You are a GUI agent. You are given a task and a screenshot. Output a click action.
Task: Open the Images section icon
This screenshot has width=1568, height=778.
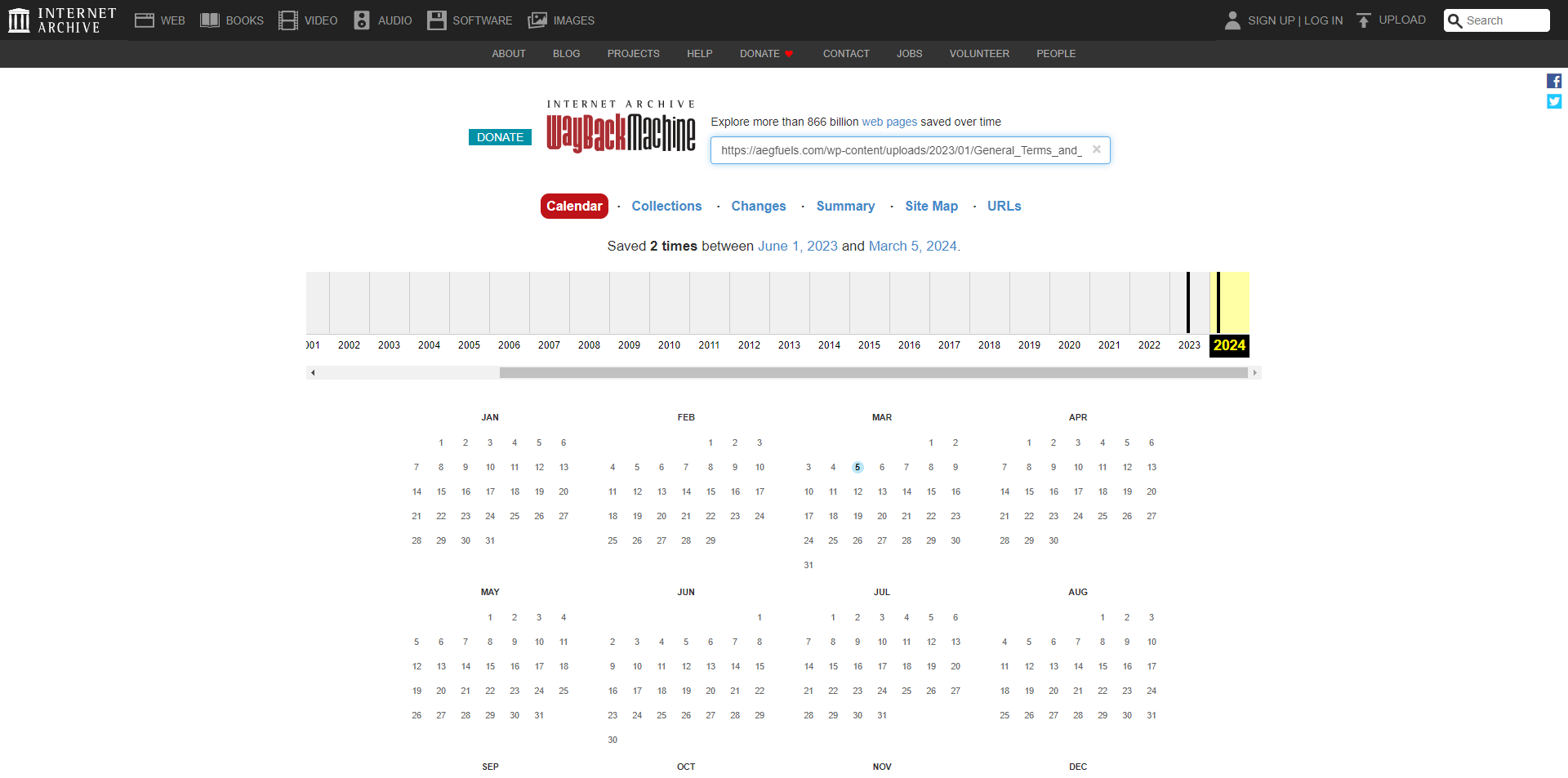coord(537,20)
